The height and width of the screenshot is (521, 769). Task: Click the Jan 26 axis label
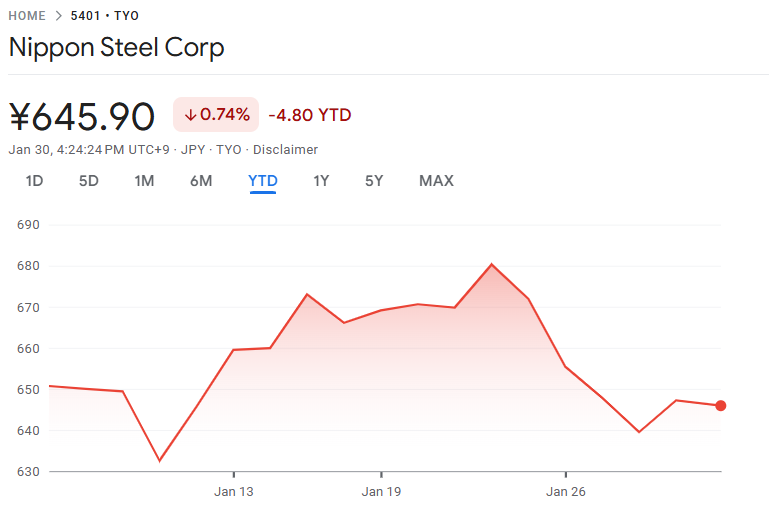point(566,491)
